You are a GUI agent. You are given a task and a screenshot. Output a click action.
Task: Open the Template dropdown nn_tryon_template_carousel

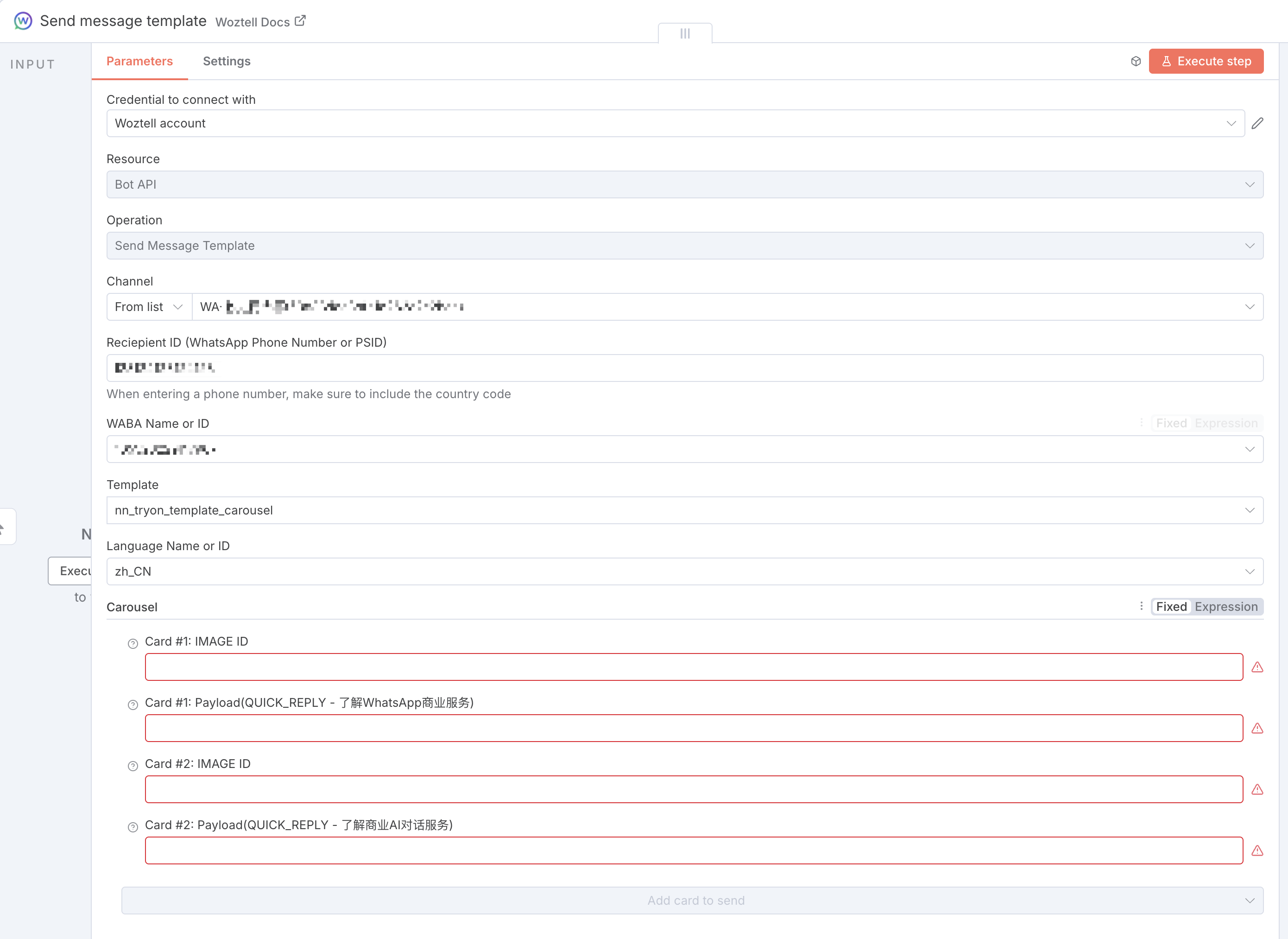click(684, 510)
